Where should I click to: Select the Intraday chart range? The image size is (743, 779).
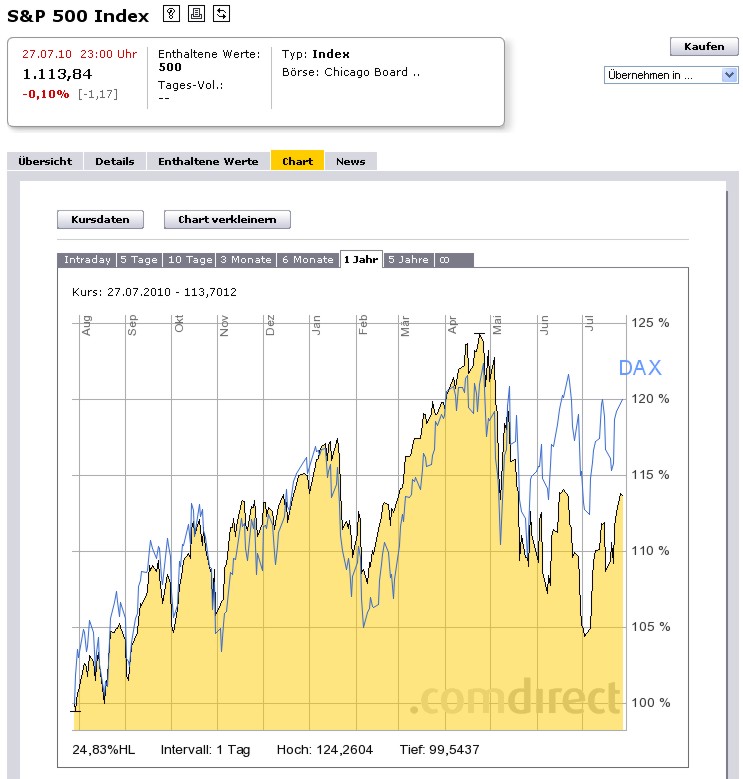(87, 260)
